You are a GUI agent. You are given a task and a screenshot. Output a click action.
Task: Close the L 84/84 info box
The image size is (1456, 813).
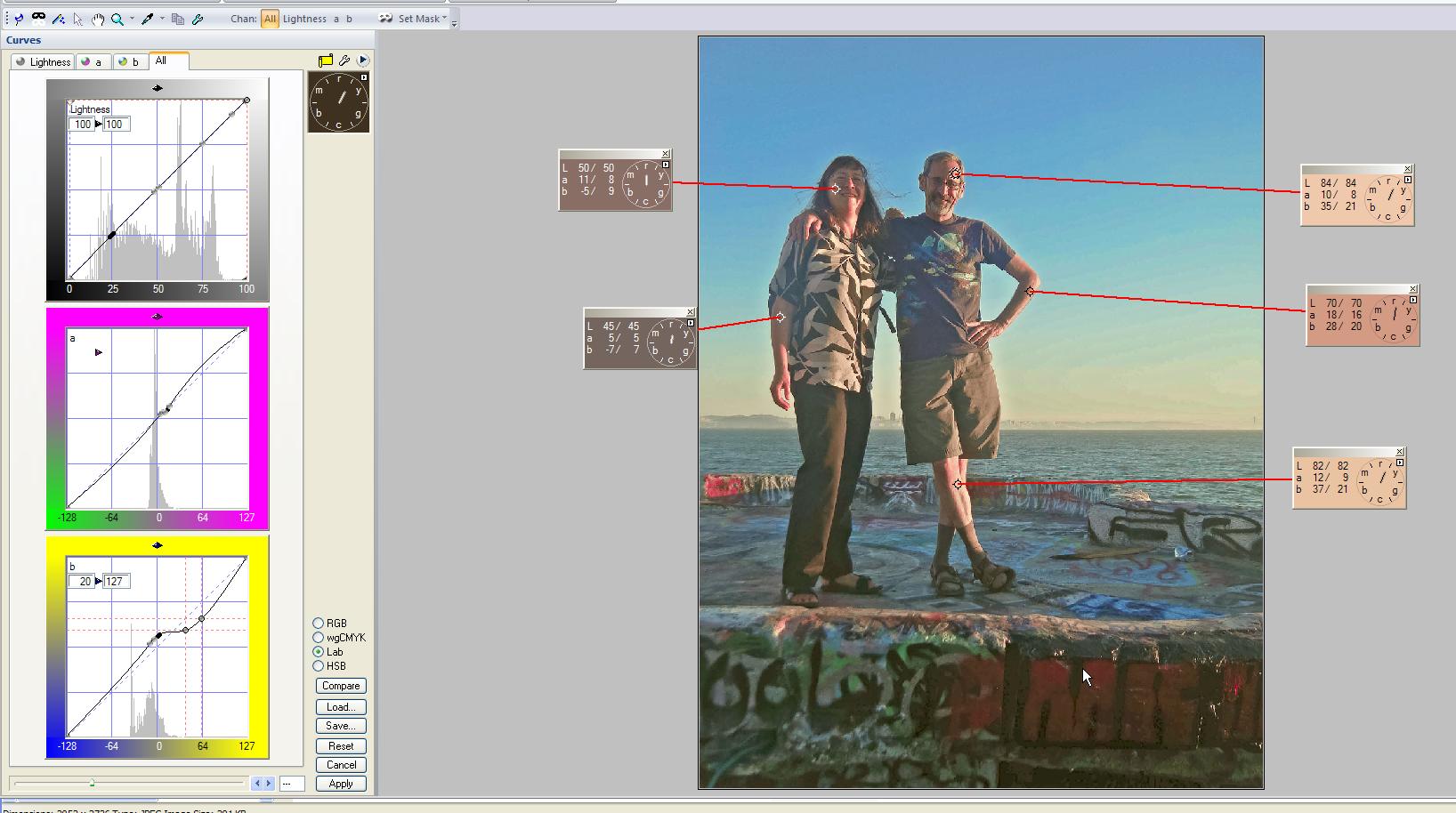[x=1408, y=169]
